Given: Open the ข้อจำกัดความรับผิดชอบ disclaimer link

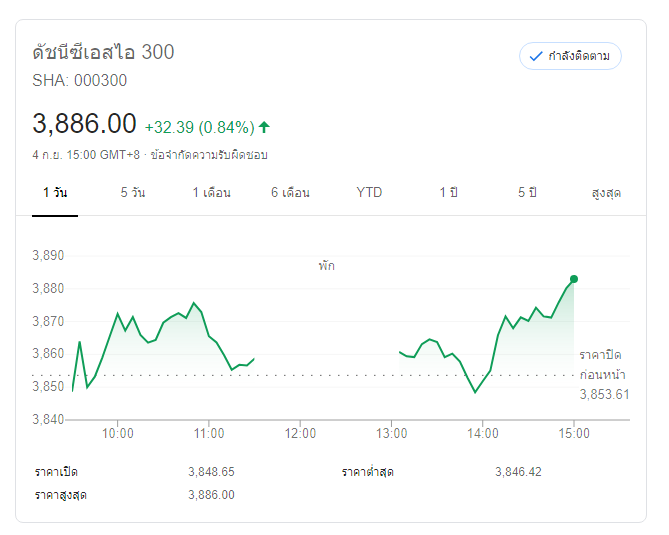Looking at the screenshot, I should click(x=210, y=155).
